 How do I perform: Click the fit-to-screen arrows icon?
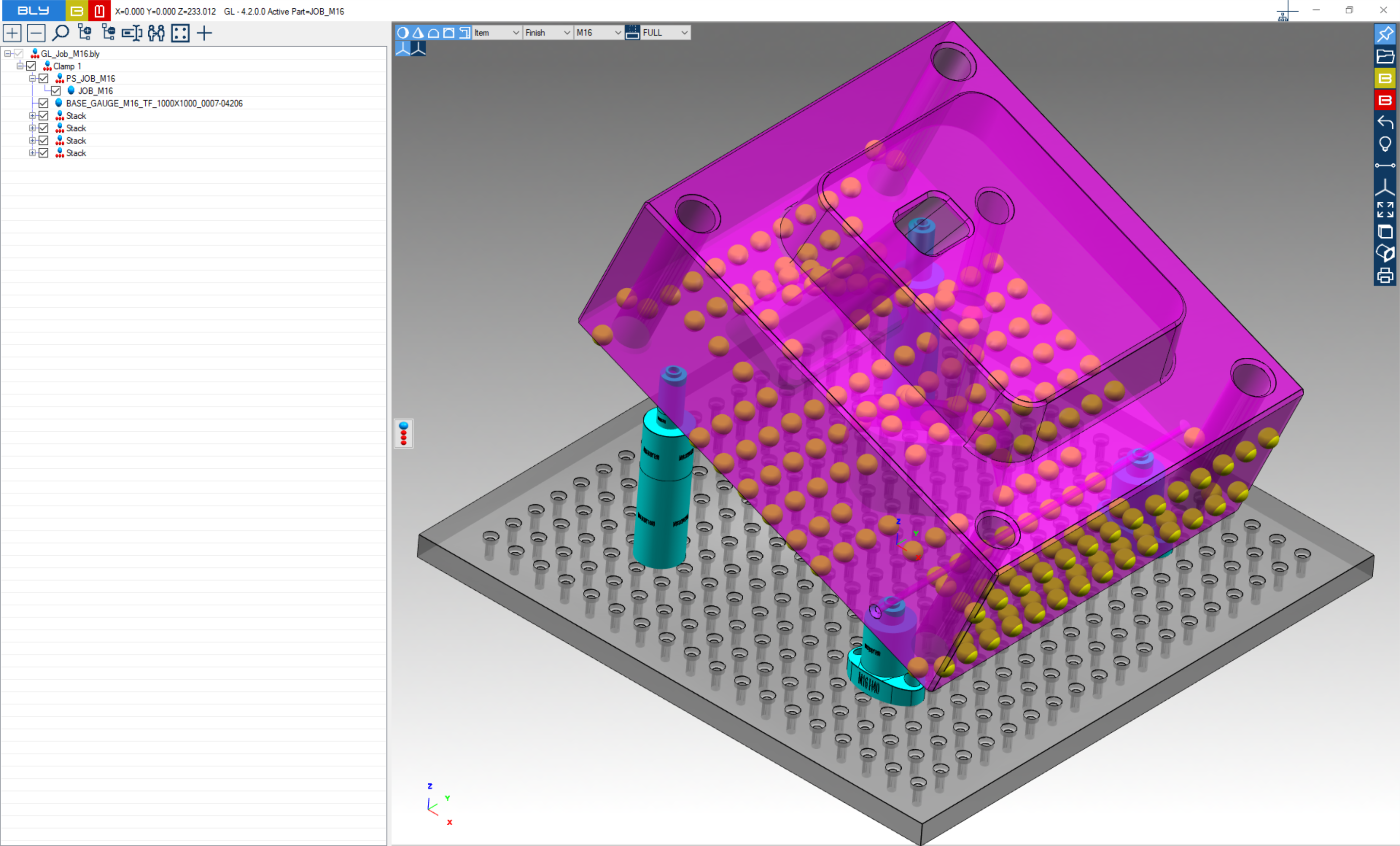(x=1385, y=210)
